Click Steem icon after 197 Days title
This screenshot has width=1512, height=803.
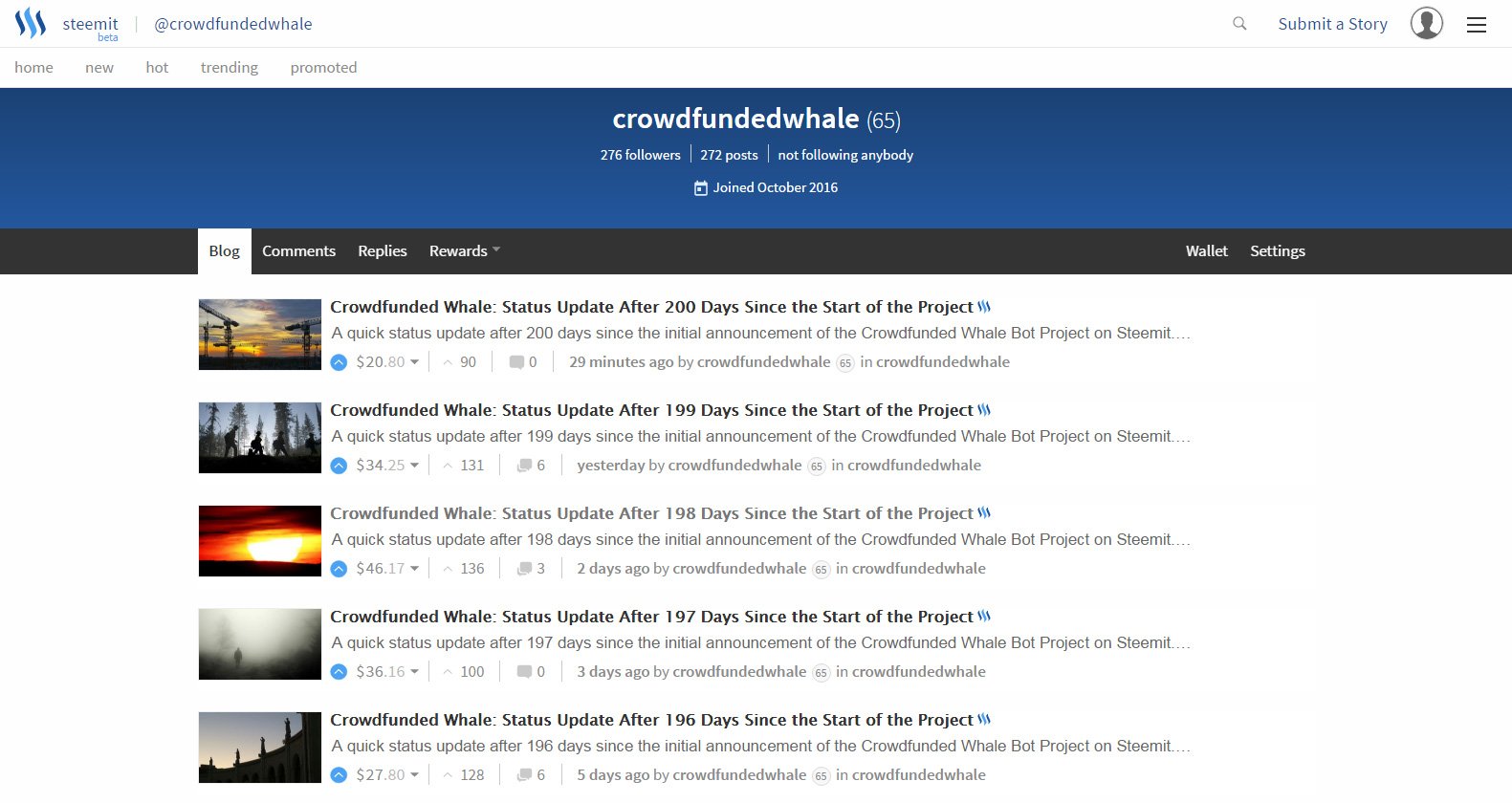pos(984,617)
